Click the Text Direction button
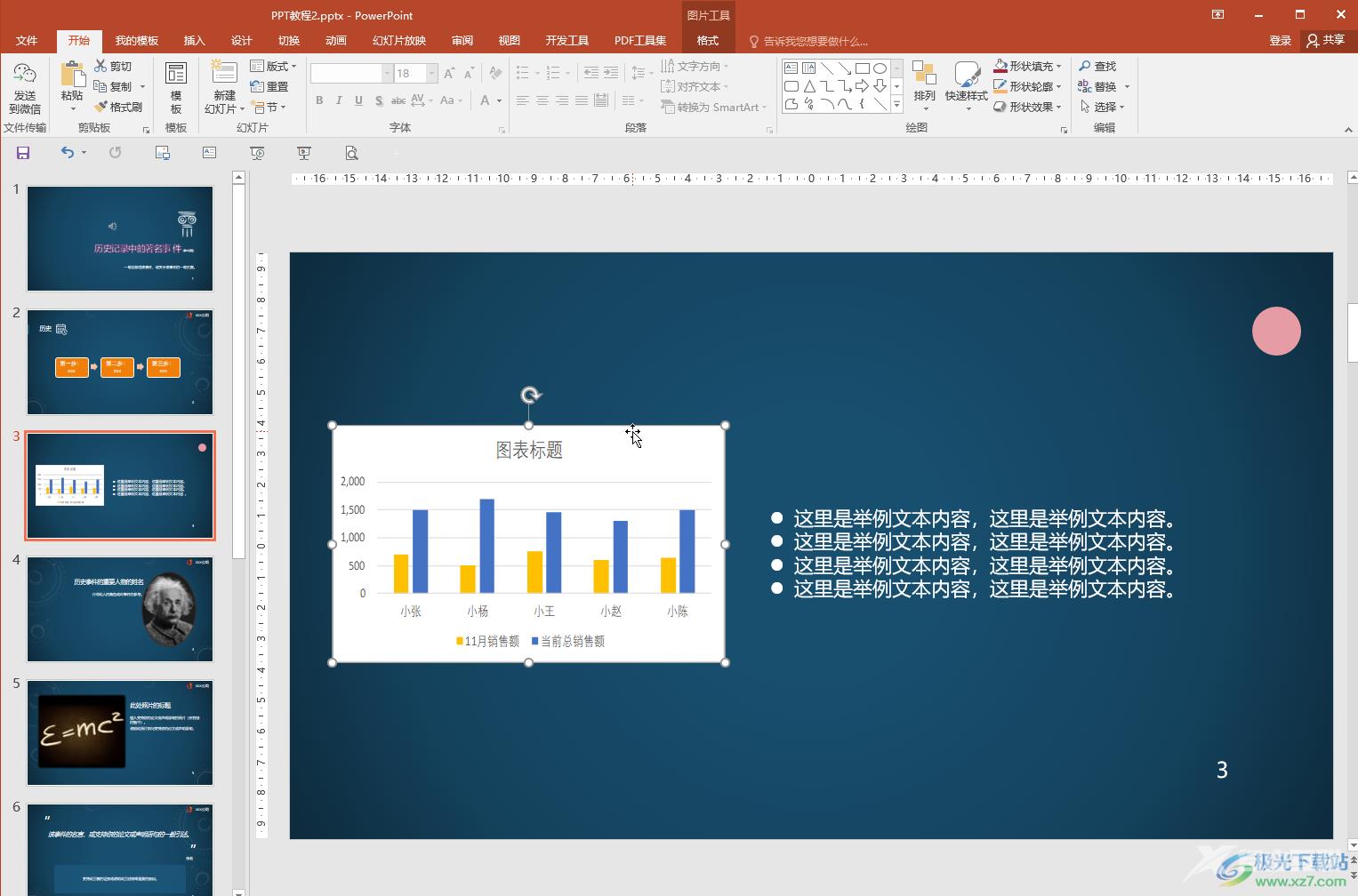The height and width of the screenshot is (896, 1358). tap(695, 67)
